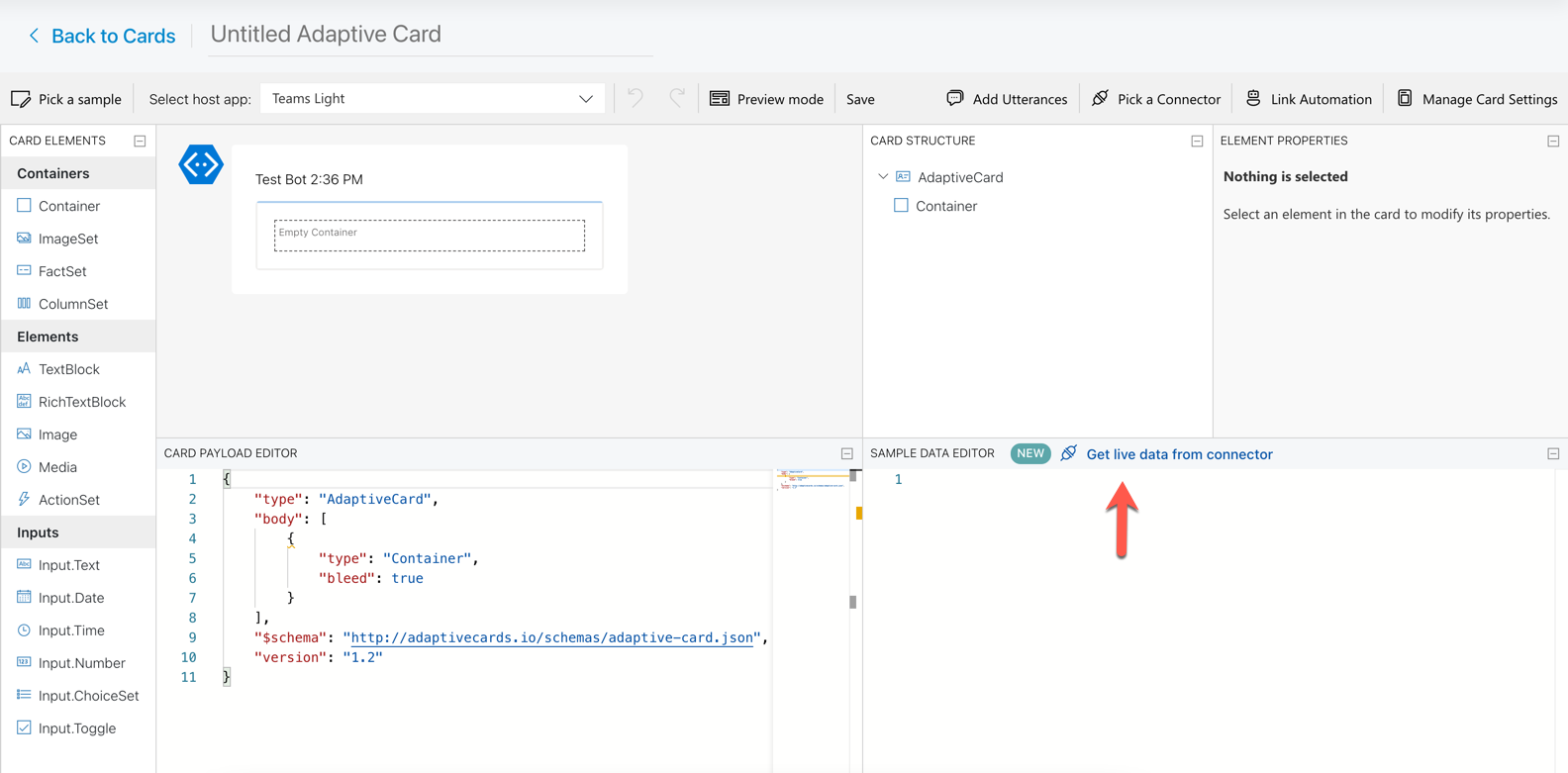This screenshot has width=1568, height=773.
Task: Select the Empty Container in card preview
Action: pyautogui.click(x=430, y=236)
